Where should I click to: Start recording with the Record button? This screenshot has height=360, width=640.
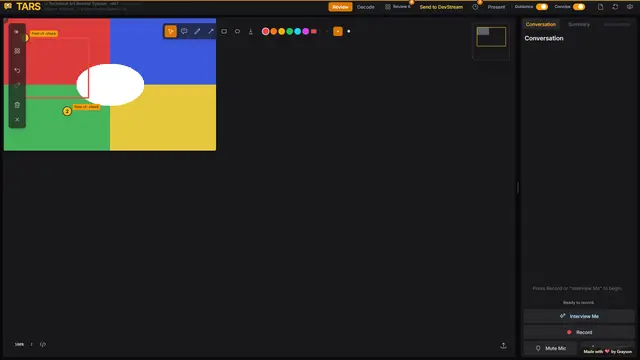click(579, 332)
